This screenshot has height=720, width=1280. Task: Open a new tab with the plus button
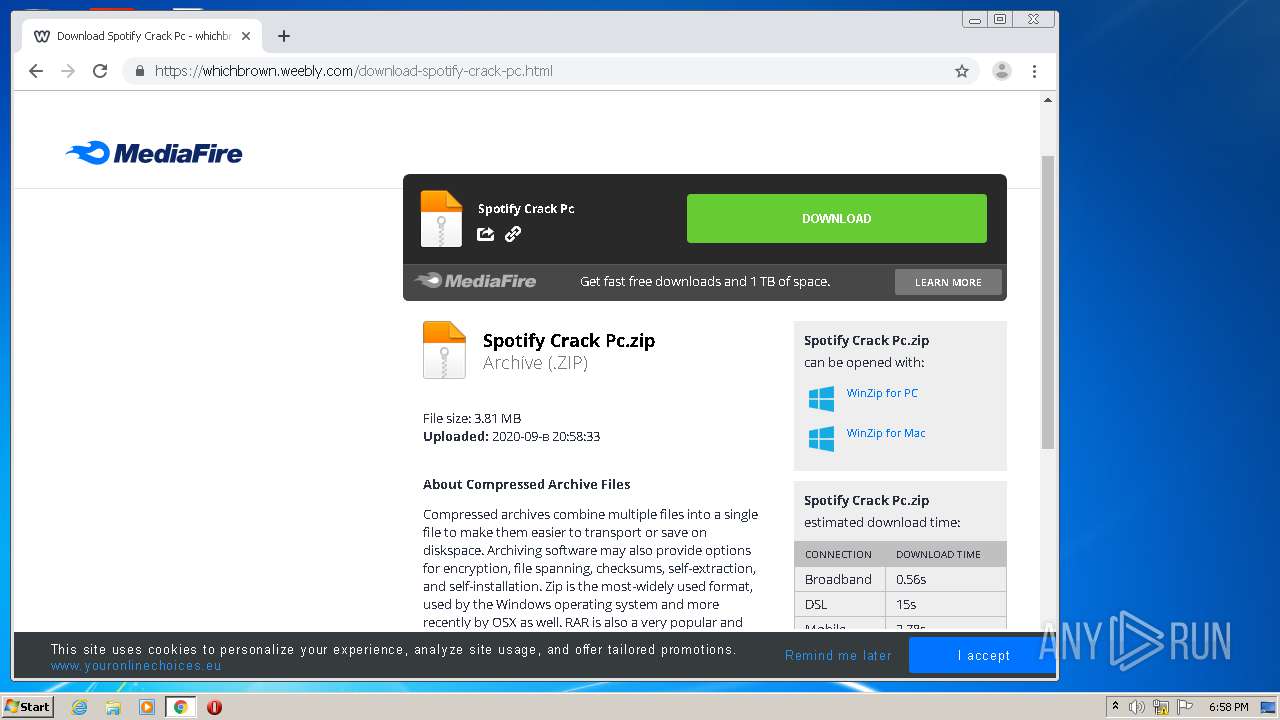pos(284,36)
